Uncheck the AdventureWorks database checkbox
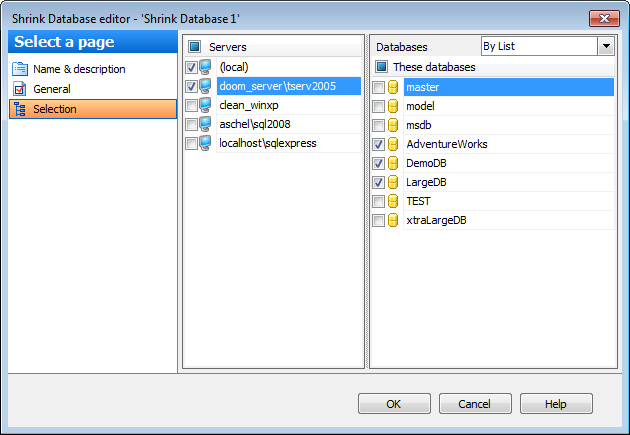Image resolution: width=630 pixels, height=435 pixels. [378, 144]
